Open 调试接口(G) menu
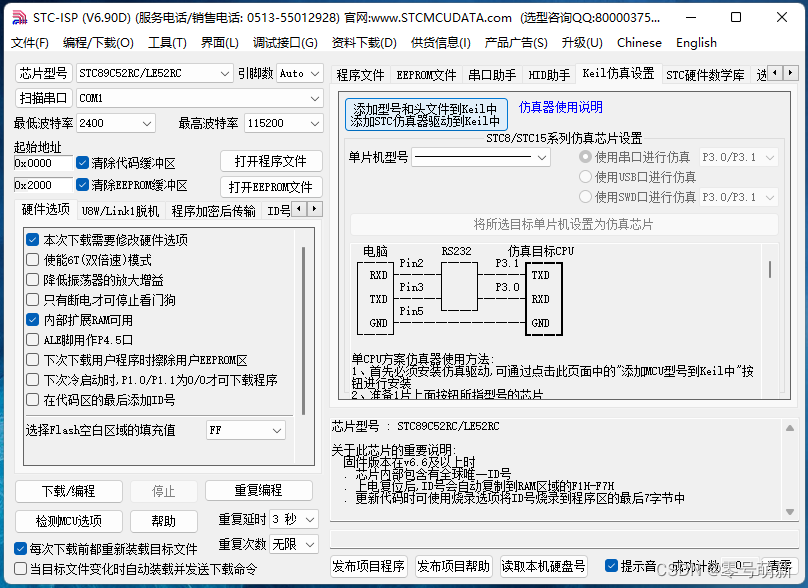Image resolution: width=808 pixels, height=588 pixels. tap(285, 43)
